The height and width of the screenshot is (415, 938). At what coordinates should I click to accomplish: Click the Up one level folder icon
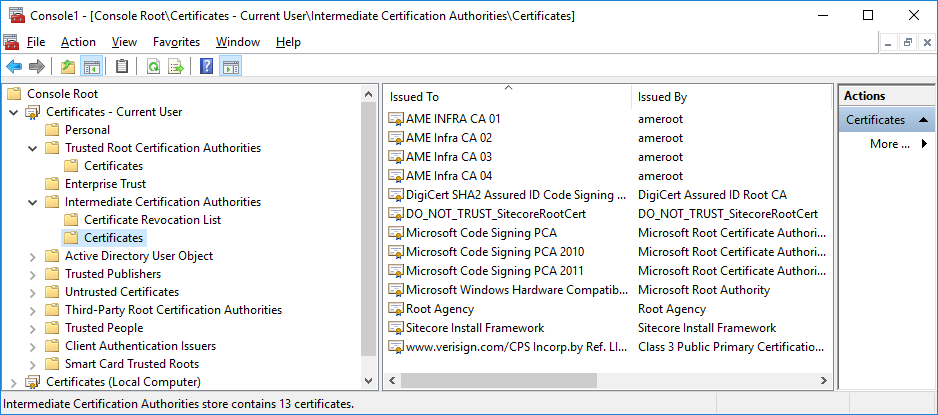click(68, 67)
